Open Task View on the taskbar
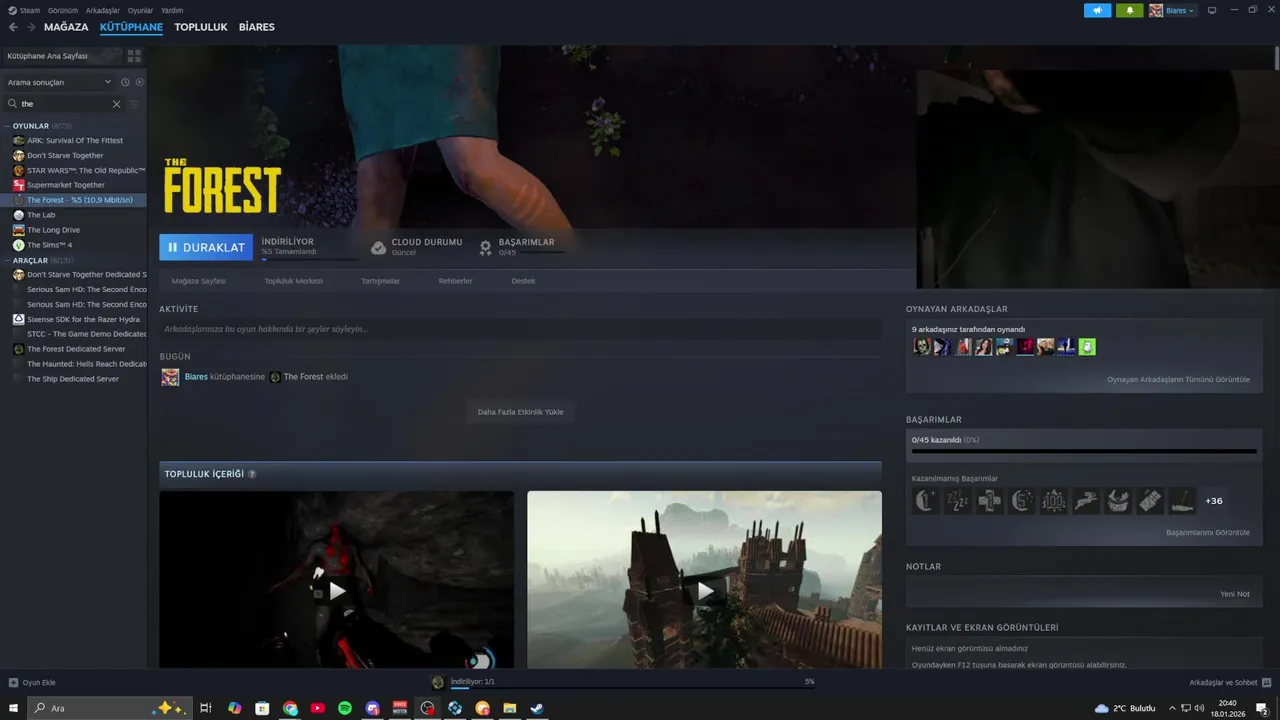Screen dimensions: 1280x720 [x=206, y=708]
